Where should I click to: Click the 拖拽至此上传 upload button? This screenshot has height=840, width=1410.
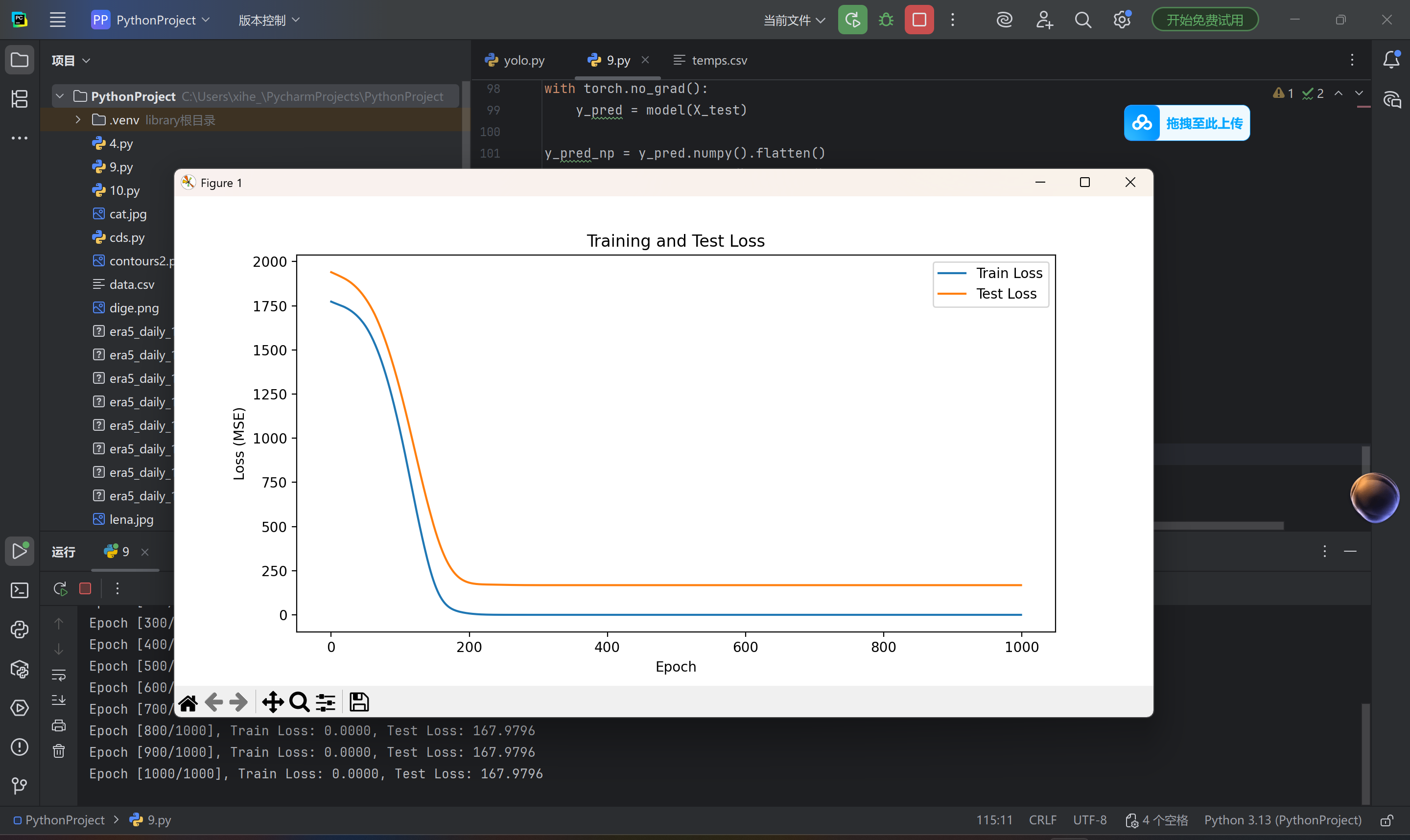(x=1187, y=123)
